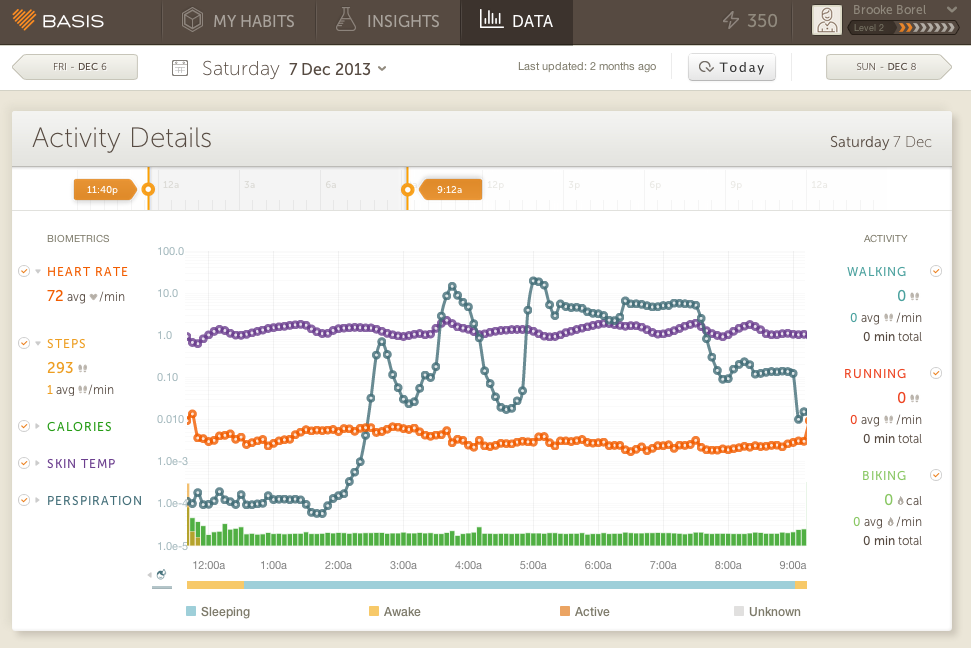Switch to the Insights tab
This screenshot has width=971, height=648.
coord(388,21)
